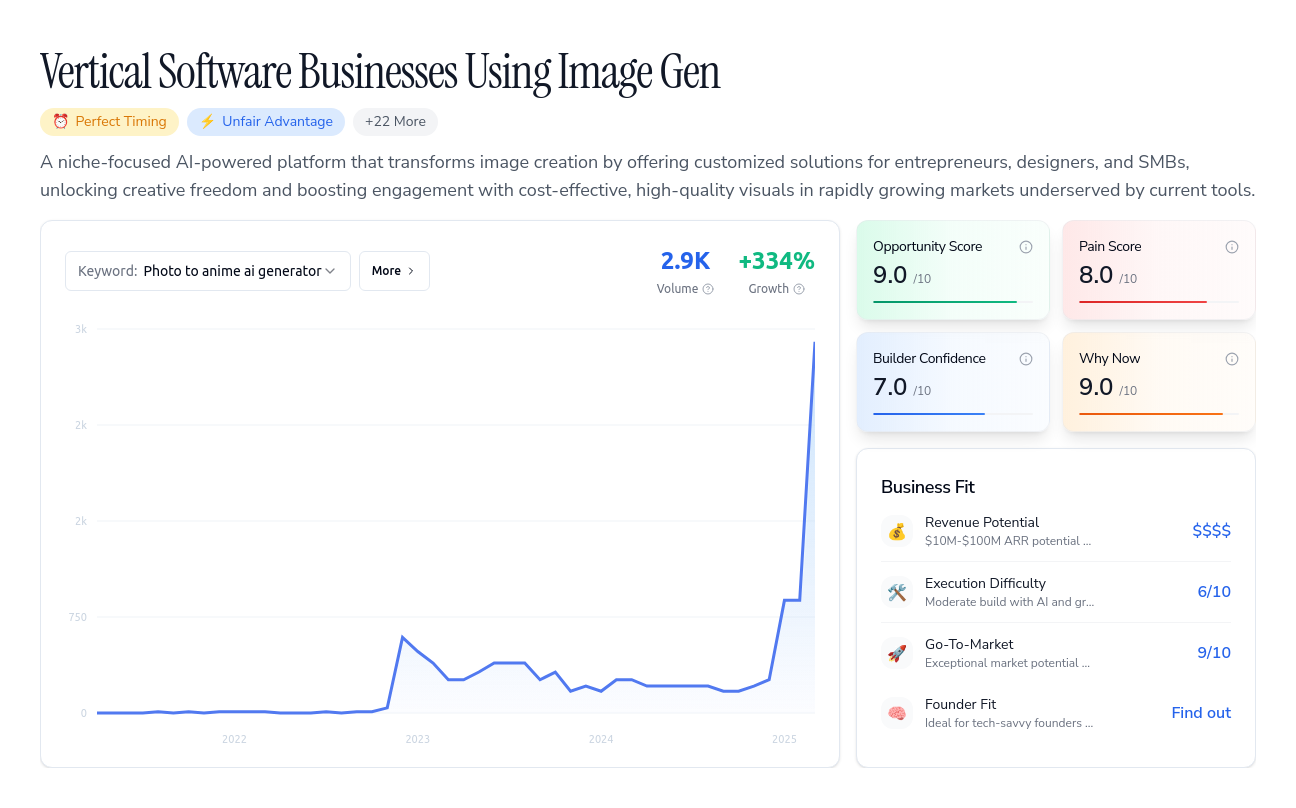
Task: Open the Keyword dropdown selector
Action: 208,271
